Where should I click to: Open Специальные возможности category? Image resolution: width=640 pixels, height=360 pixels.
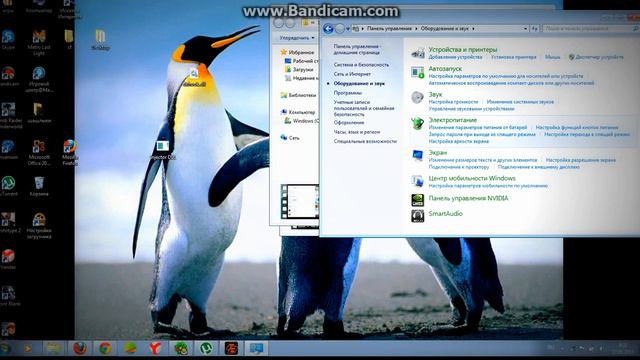tap(365, 141)
